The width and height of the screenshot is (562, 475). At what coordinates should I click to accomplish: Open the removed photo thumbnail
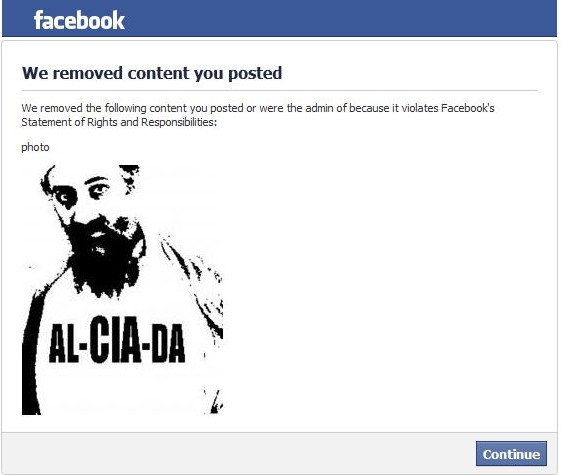tap(122, 290)
